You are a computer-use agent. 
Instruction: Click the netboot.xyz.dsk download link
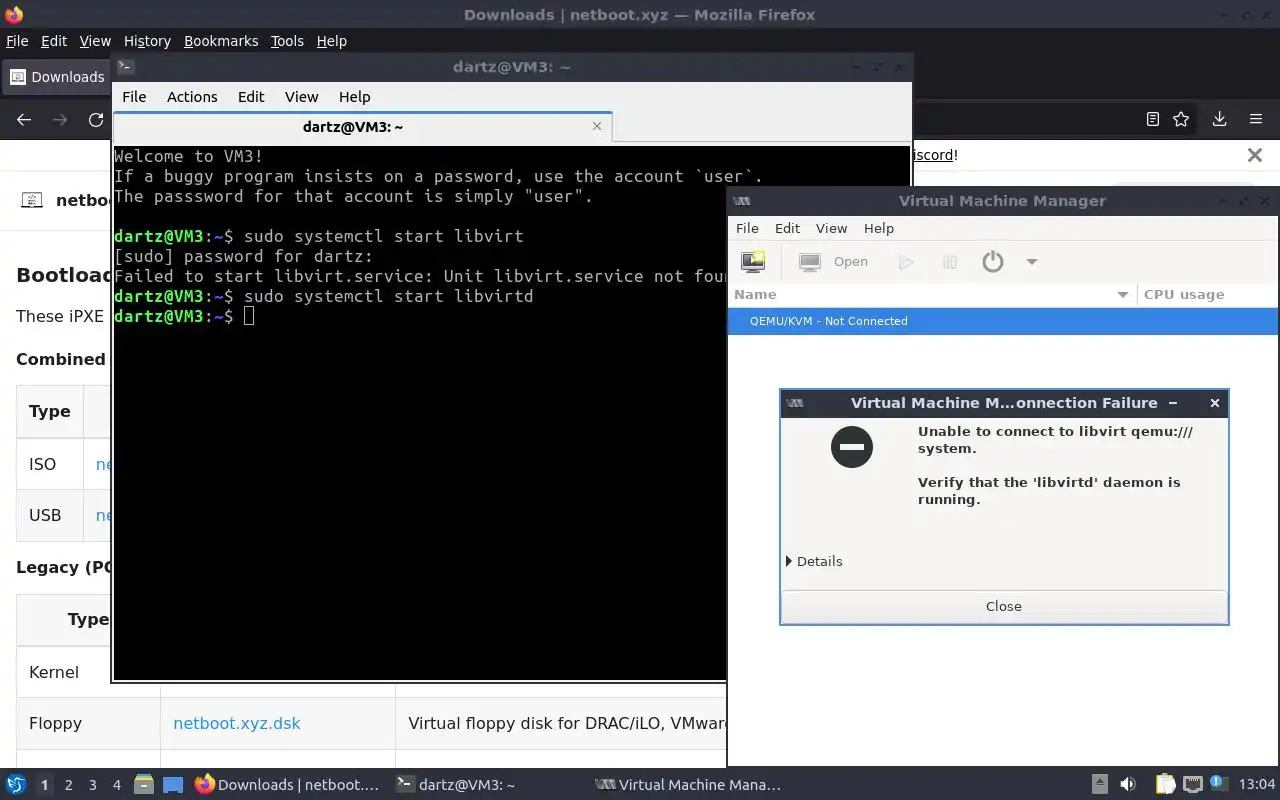coord(237,723)
